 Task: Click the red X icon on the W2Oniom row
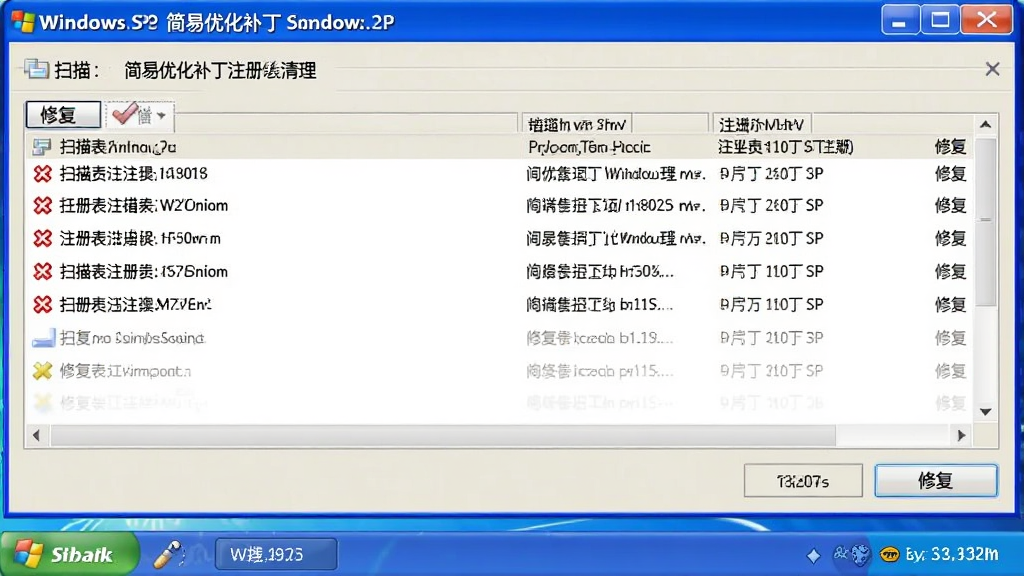coord(42,206)
